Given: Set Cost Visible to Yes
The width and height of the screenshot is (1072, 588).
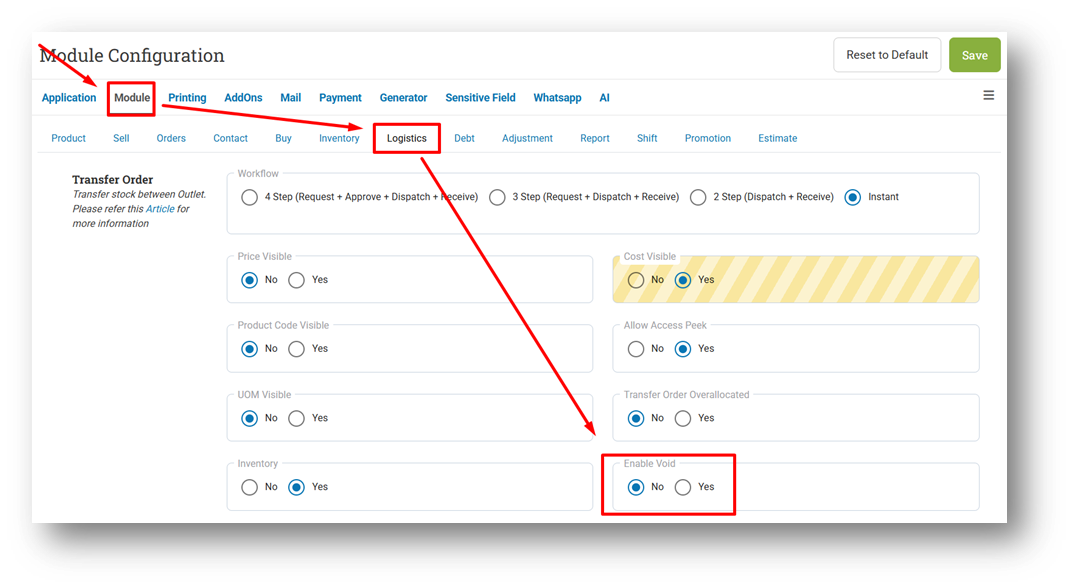Looking at the screenshot, I should [682, 280].
